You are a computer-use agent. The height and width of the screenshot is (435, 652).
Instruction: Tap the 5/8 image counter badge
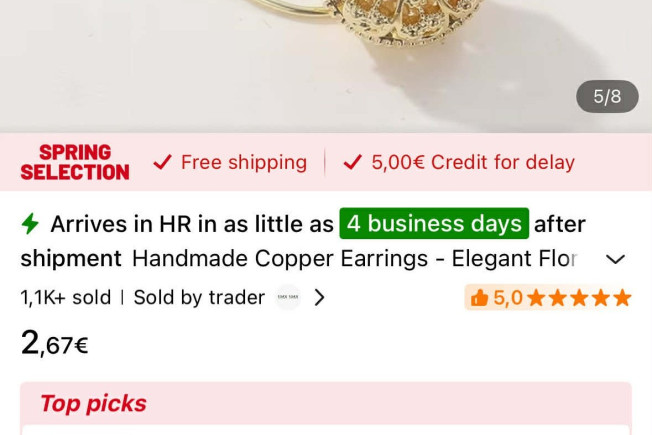click(607, 96)
